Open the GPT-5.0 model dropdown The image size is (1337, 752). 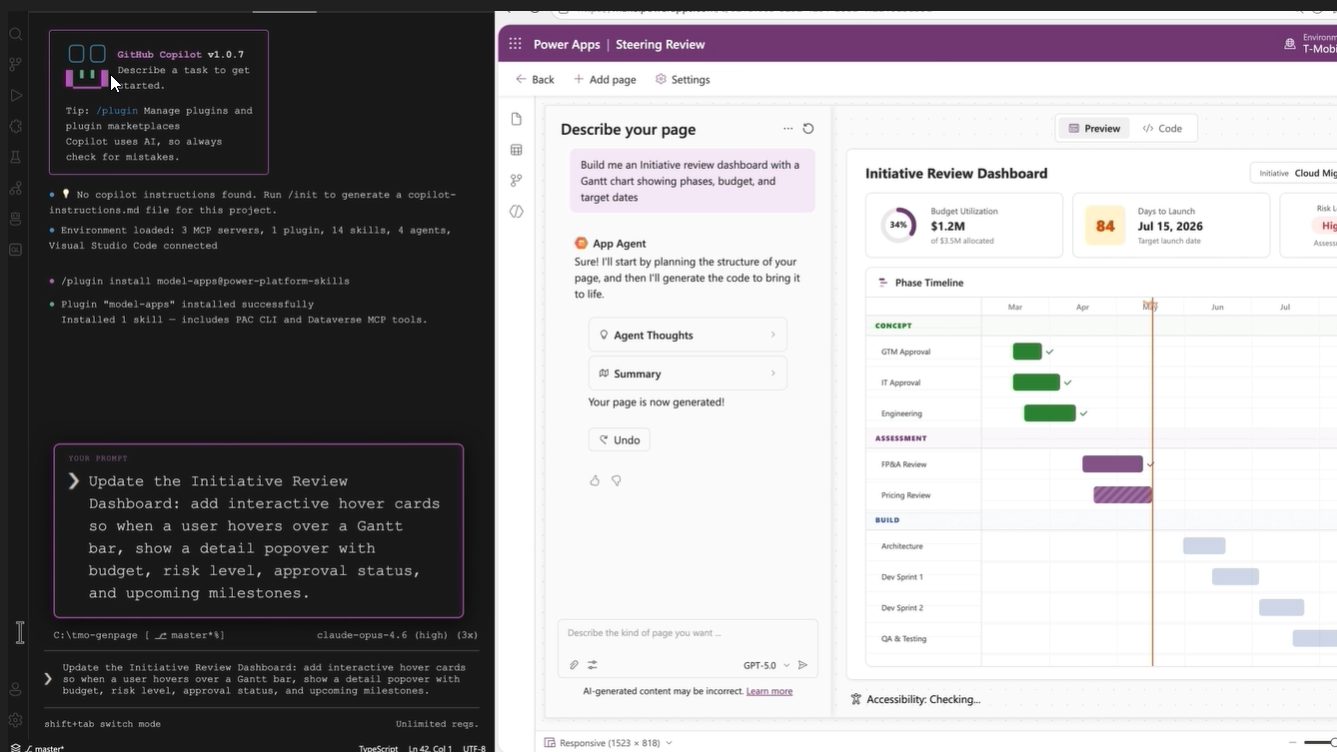click(x=765, y=665)
